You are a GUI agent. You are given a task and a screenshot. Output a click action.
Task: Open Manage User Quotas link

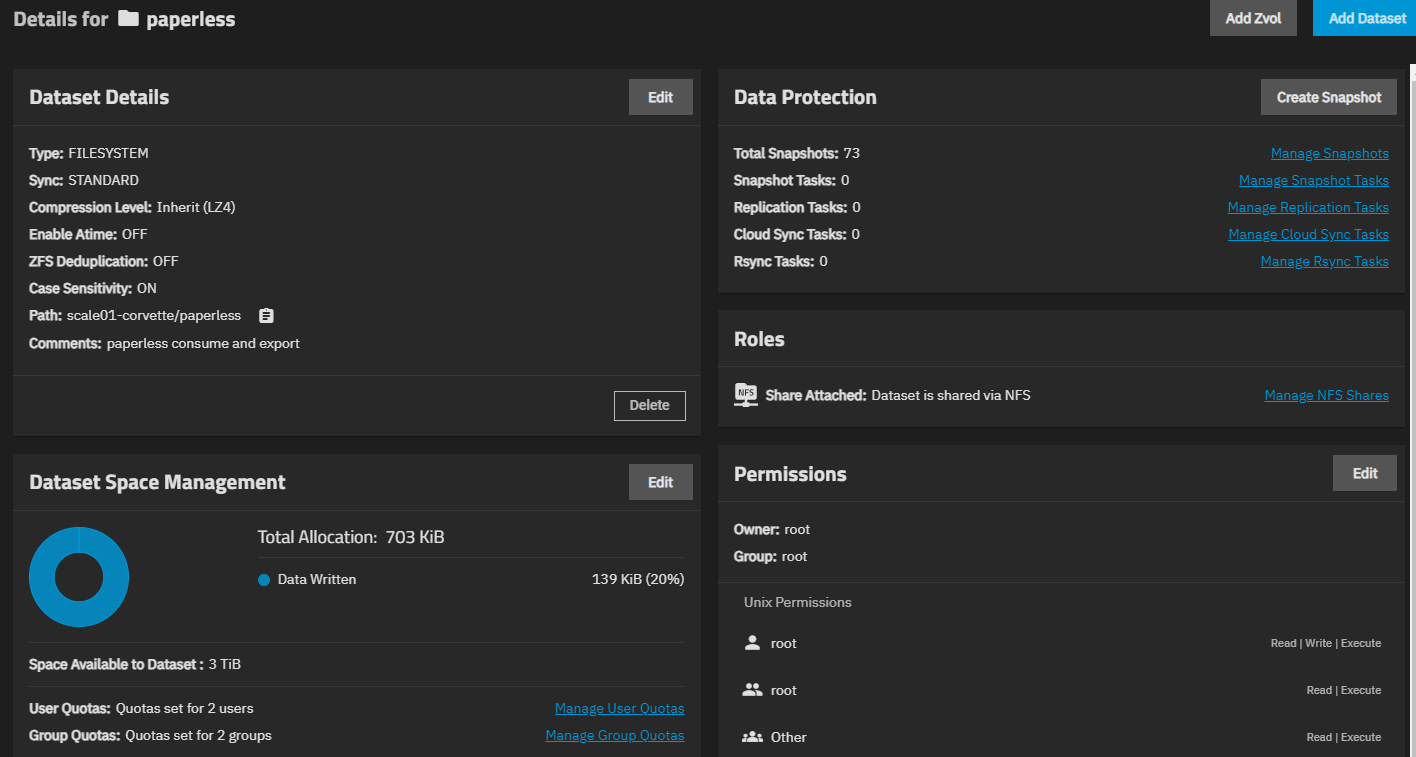[619, 708]
